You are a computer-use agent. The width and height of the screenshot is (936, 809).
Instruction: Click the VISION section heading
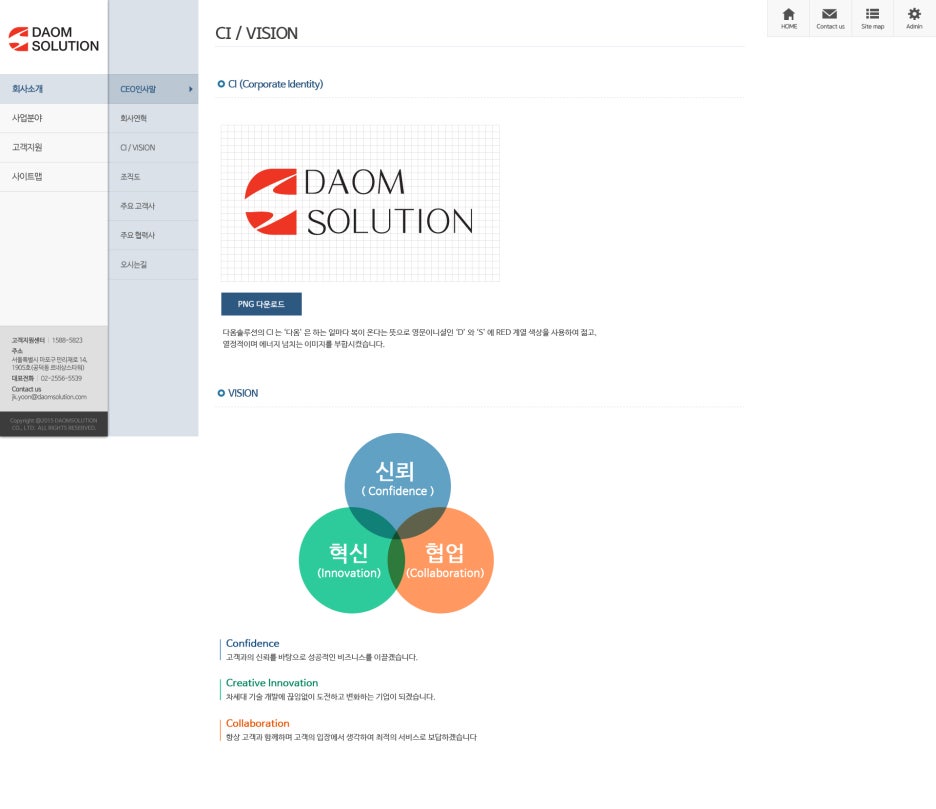click(243, 393)
